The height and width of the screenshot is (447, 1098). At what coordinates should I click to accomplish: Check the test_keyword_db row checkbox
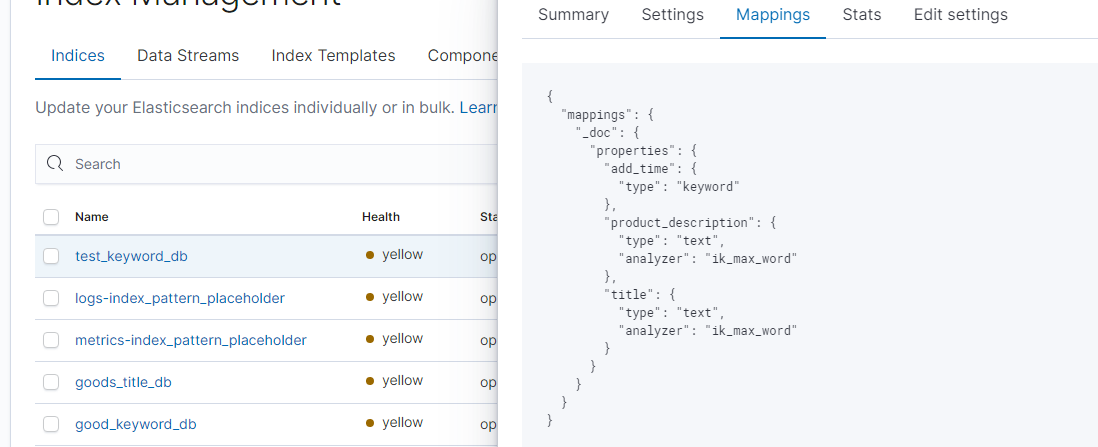[x=51, y=256]
